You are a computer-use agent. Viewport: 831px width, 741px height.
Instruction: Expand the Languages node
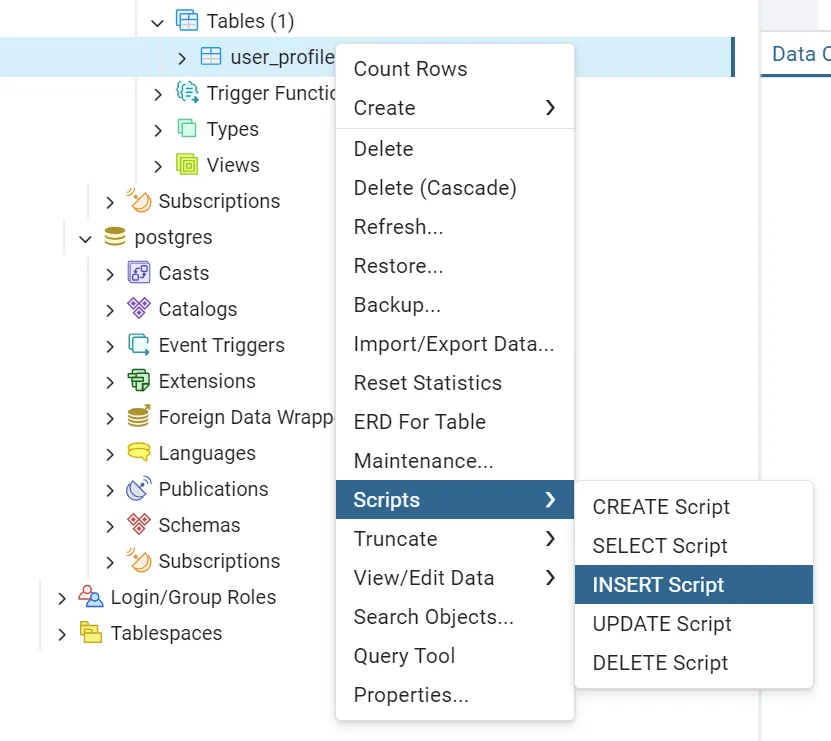pos(110,454)
